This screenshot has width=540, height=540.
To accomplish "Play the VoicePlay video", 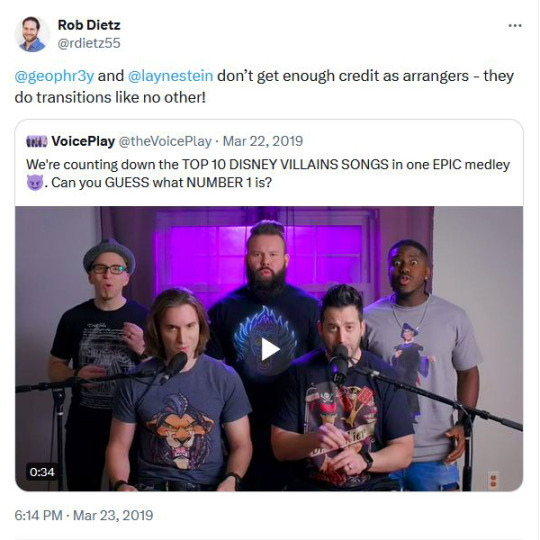I will 269,349.
